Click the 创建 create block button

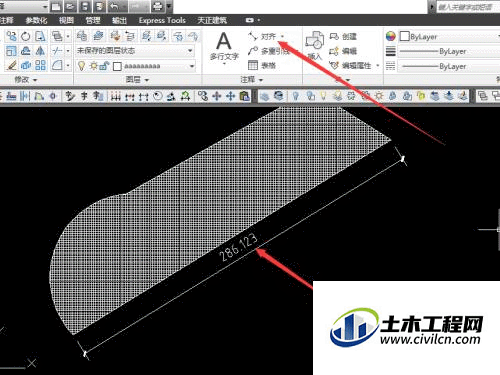[x=343, y=36]
